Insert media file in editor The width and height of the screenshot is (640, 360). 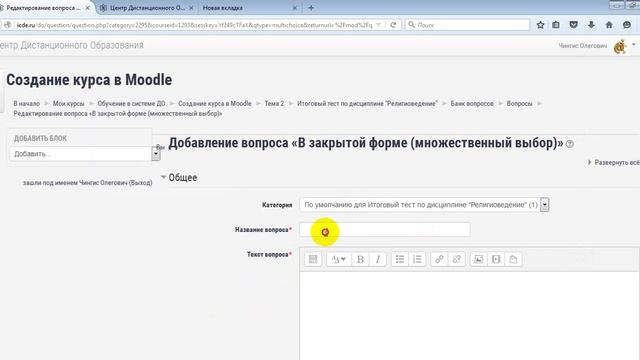pyautogui.click(x=496, y=259)
